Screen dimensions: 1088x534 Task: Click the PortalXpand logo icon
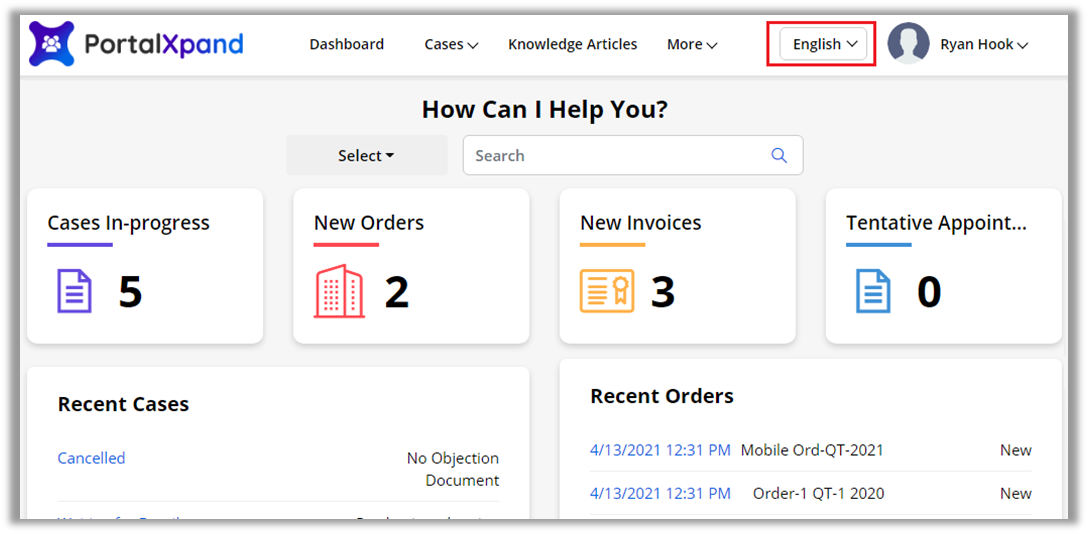51,44
